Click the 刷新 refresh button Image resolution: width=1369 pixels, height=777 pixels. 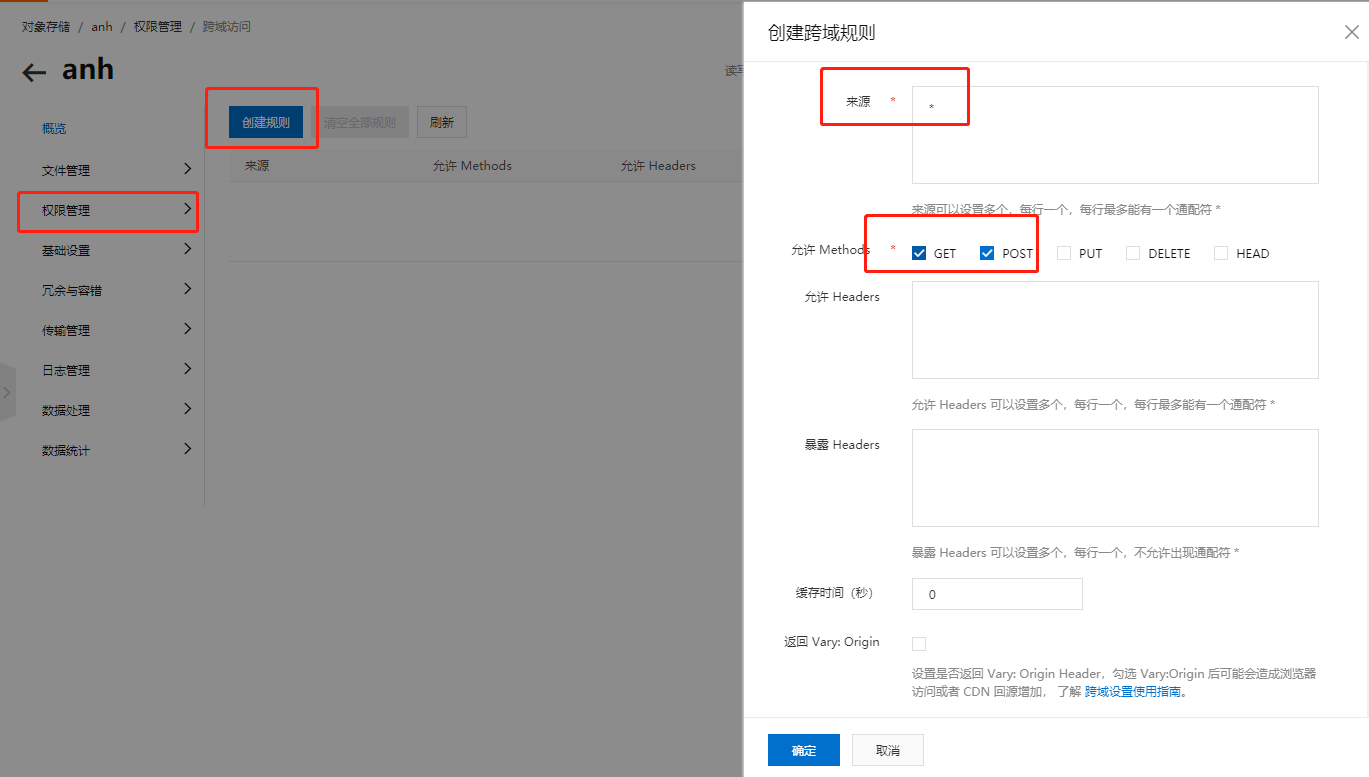441,121
